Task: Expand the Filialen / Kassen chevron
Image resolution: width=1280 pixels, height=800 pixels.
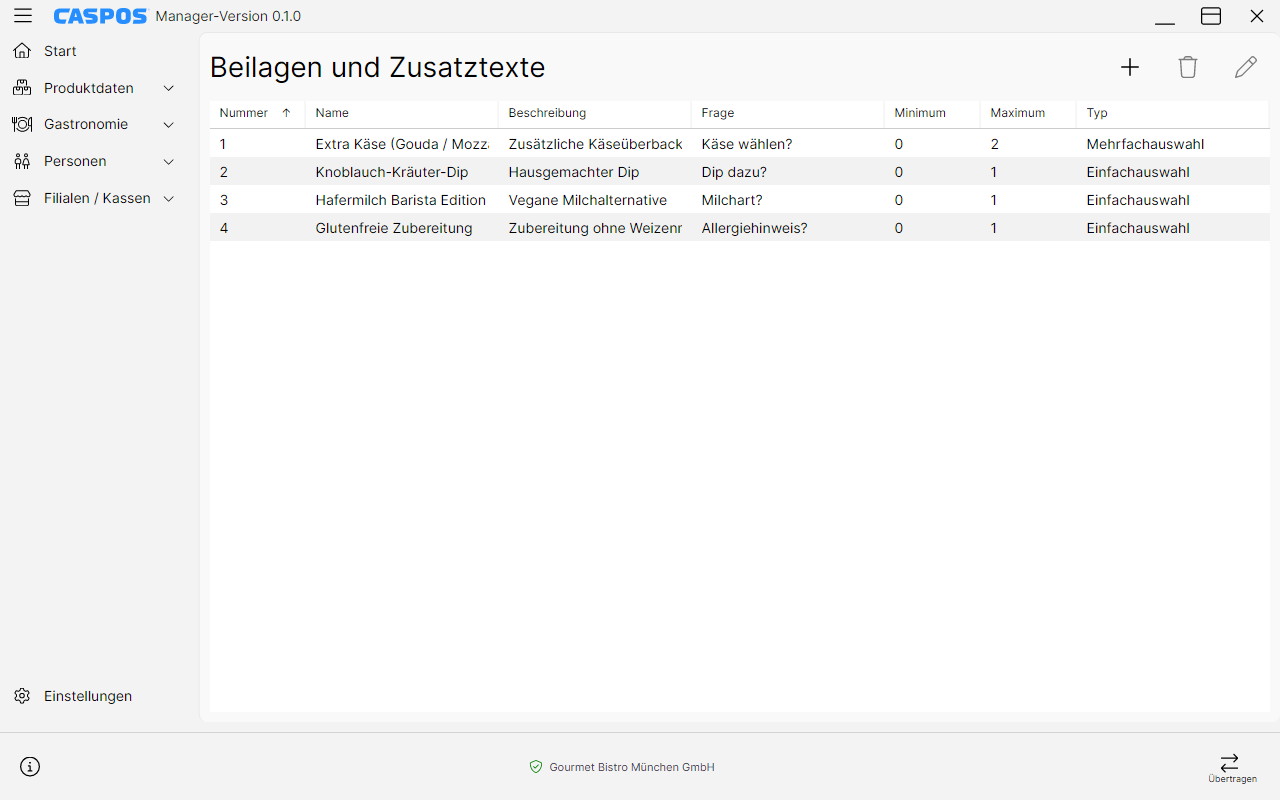Action: (169, 198)
